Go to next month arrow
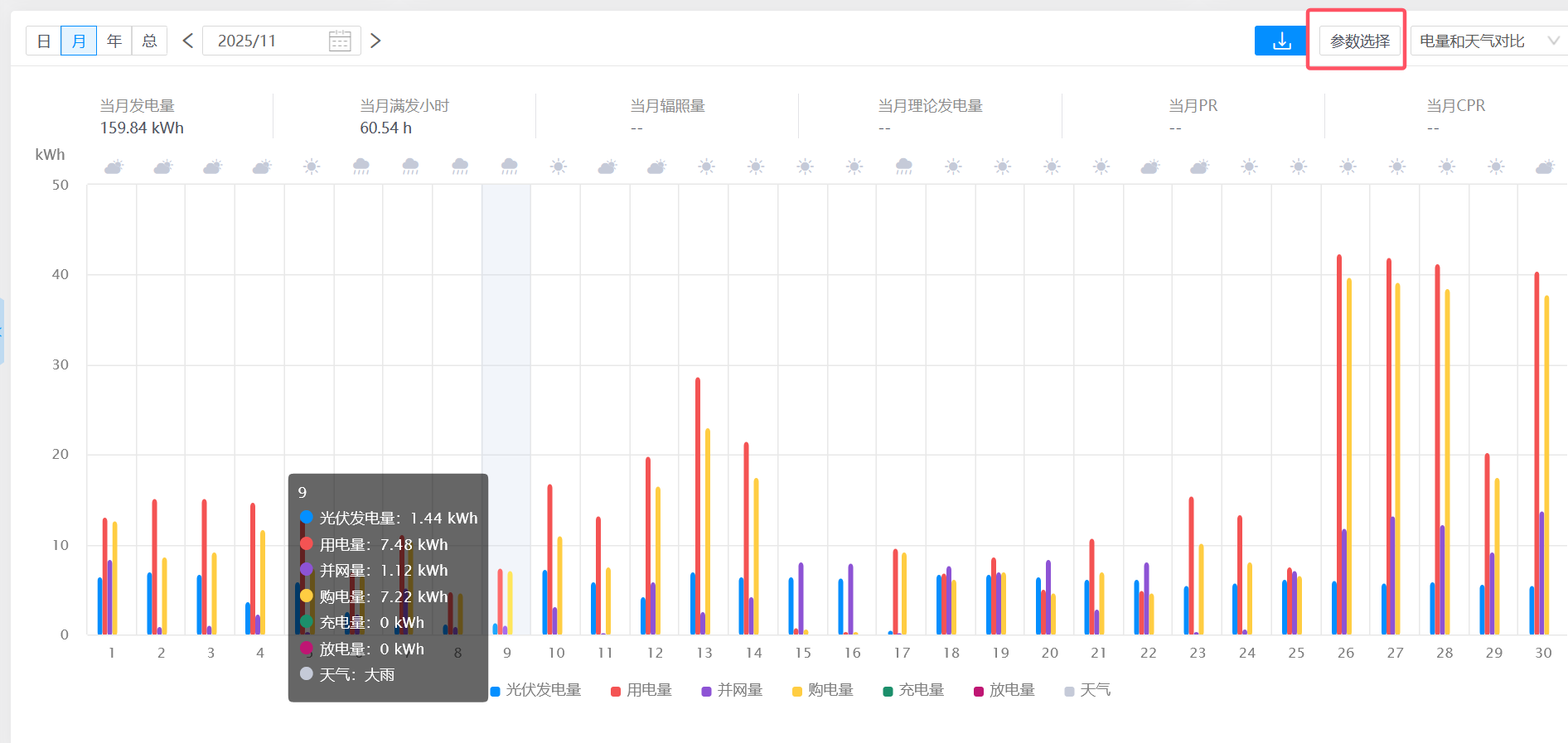 point(375,41)
